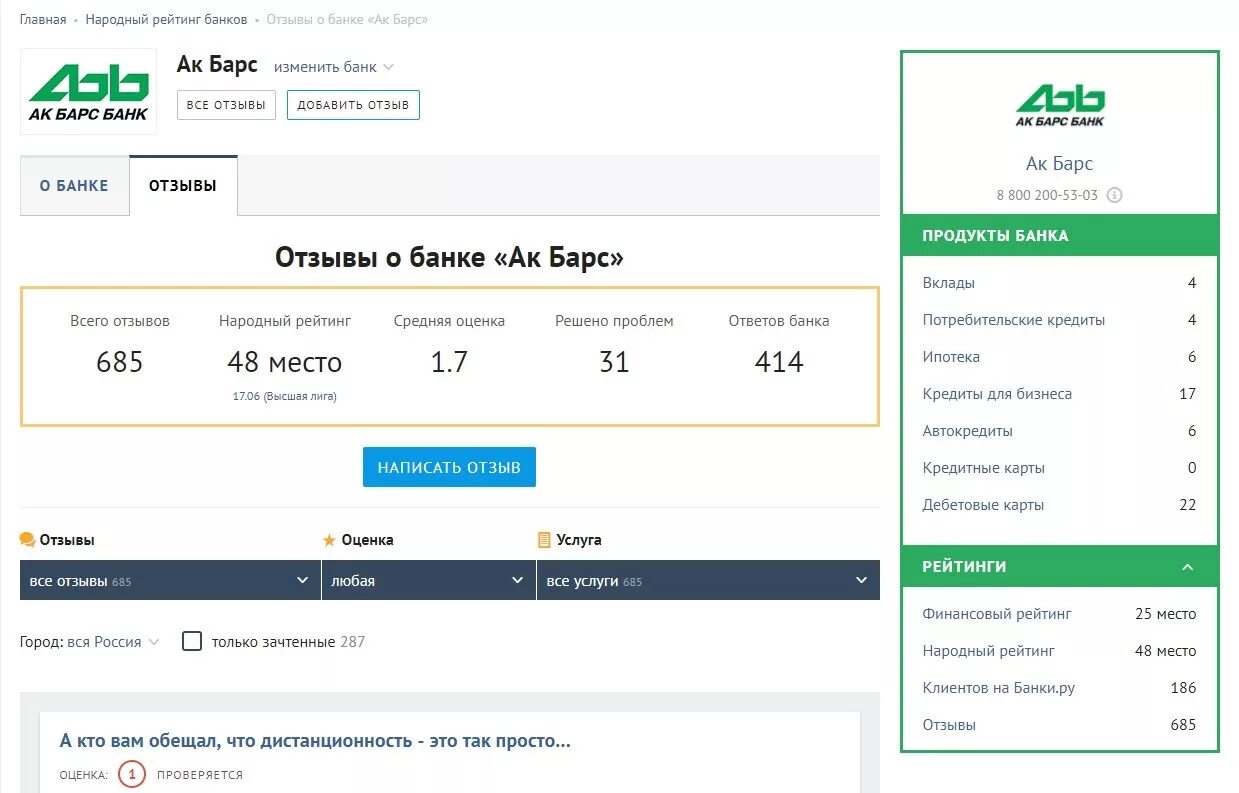Open the Оценка любая dropdown
This screenshot has width=1239, height=793.
tap(429, 580)
